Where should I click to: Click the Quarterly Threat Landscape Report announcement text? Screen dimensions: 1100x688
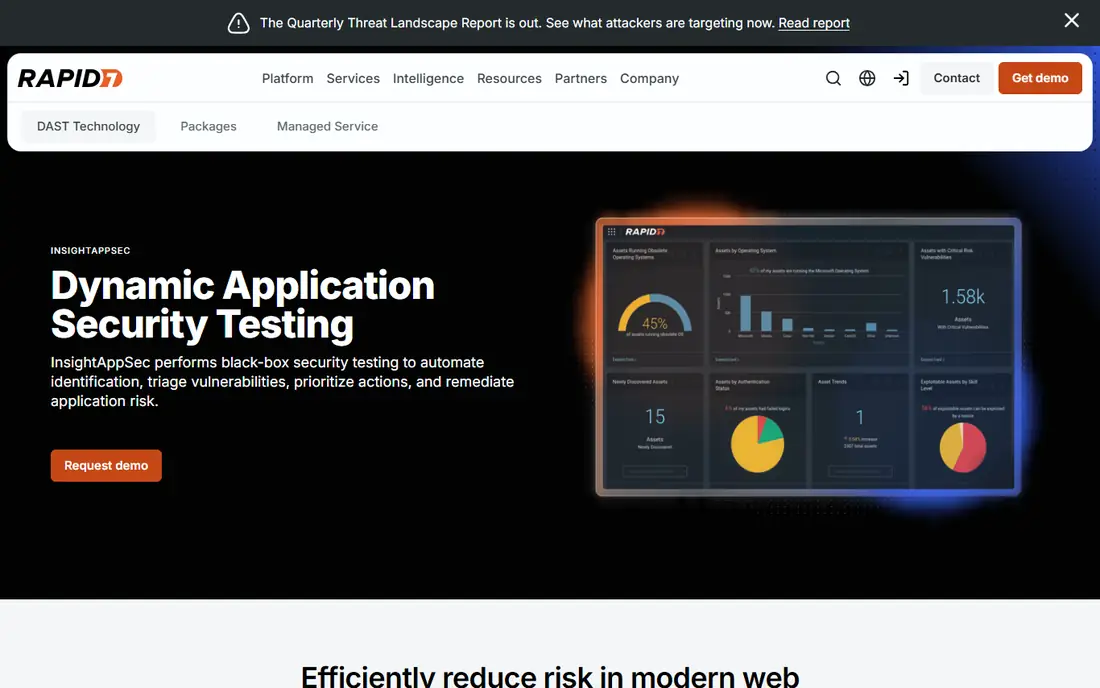point(517,23)
